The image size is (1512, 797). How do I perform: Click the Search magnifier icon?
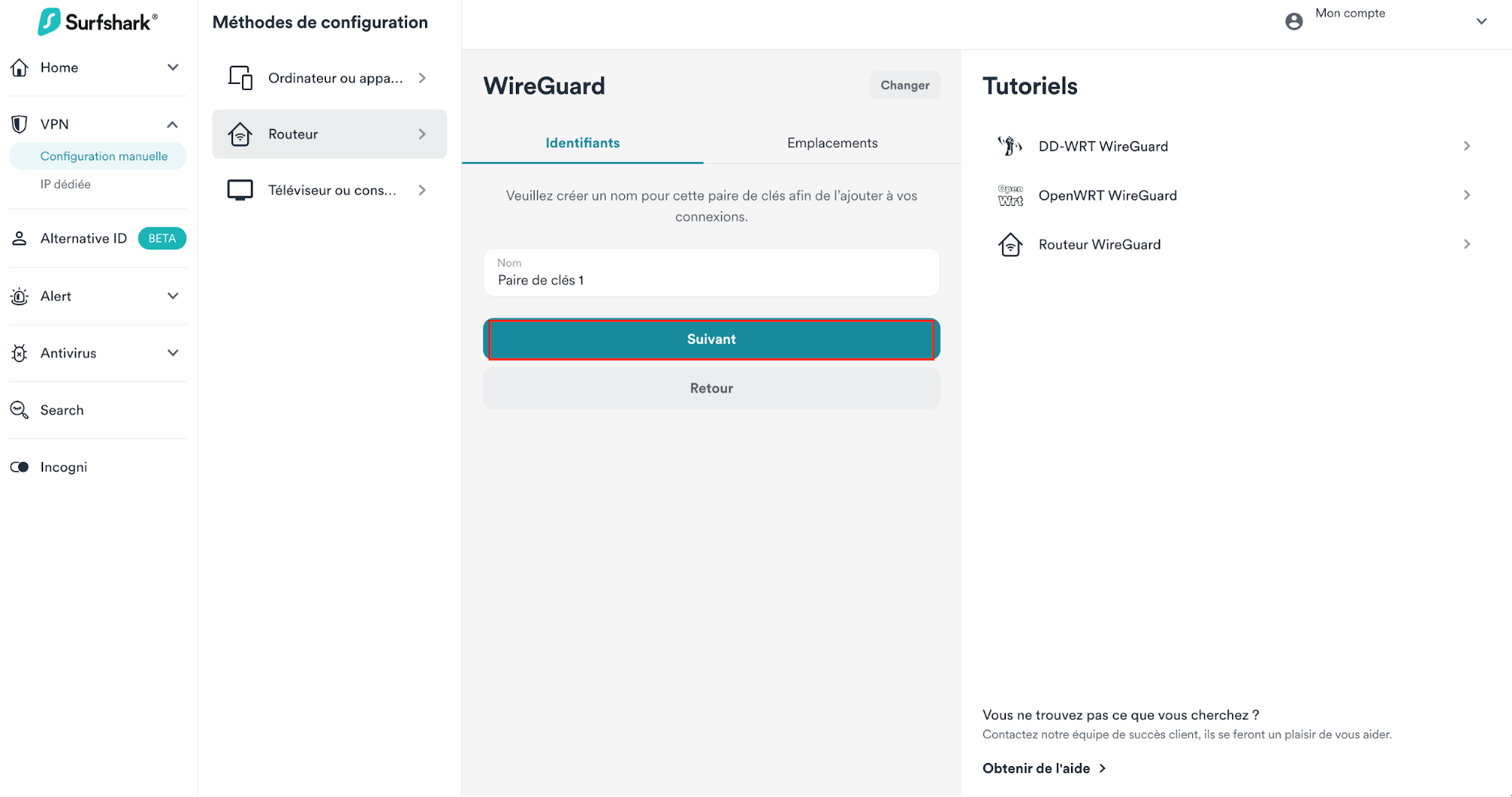click(20, 410)
